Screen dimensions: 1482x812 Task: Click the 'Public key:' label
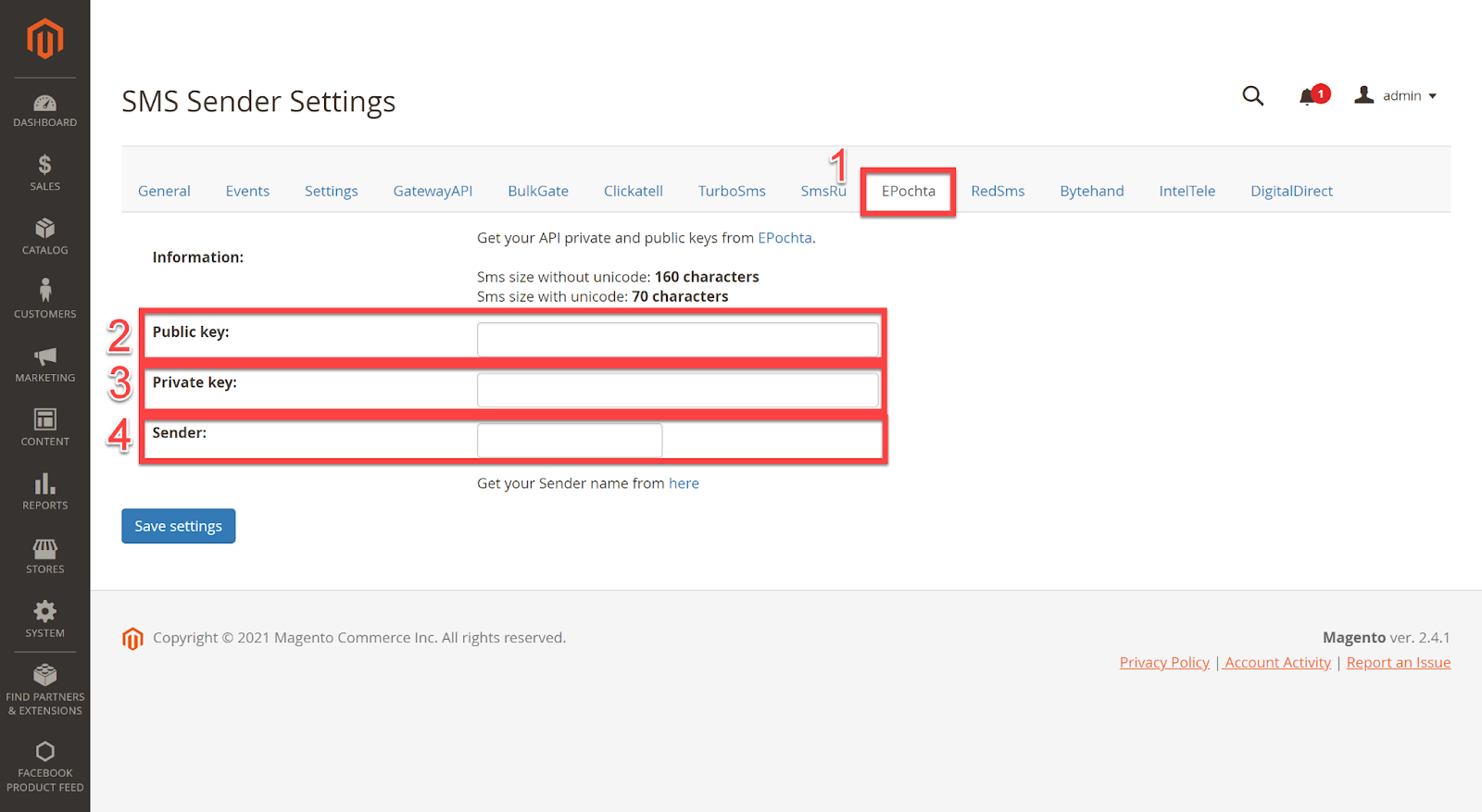tap(191, 331)
